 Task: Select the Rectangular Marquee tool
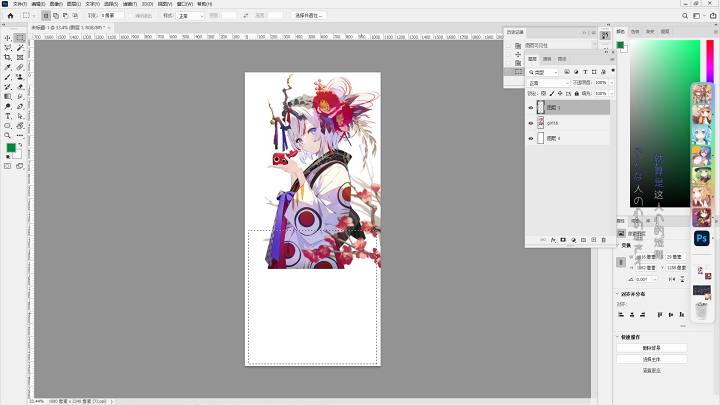(20, 38)
